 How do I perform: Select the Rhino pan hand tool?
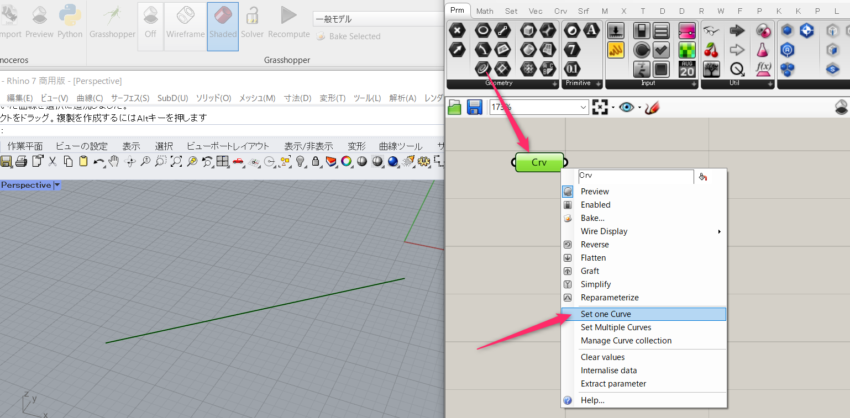[114, 161]
